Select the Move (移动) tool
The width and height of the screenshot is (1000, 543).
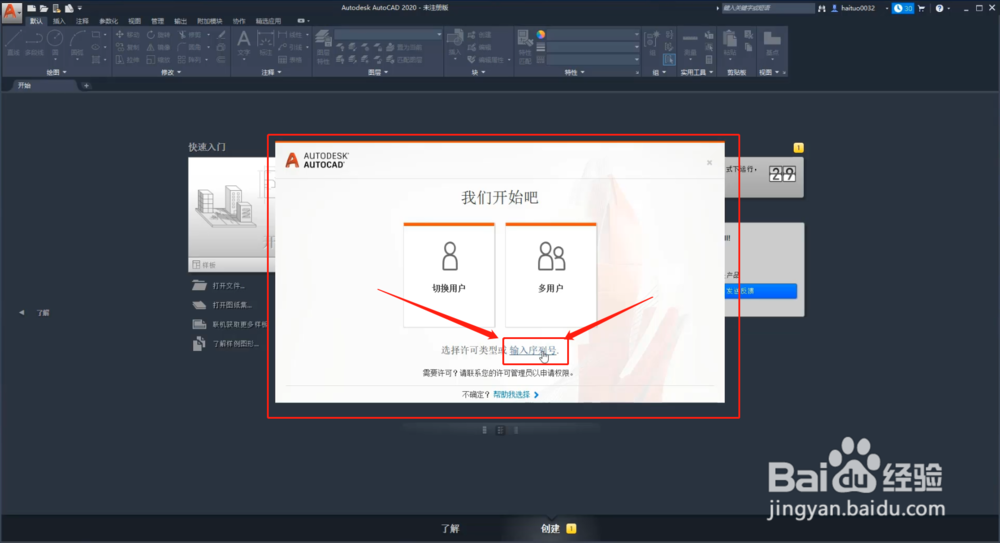point(128,34)
